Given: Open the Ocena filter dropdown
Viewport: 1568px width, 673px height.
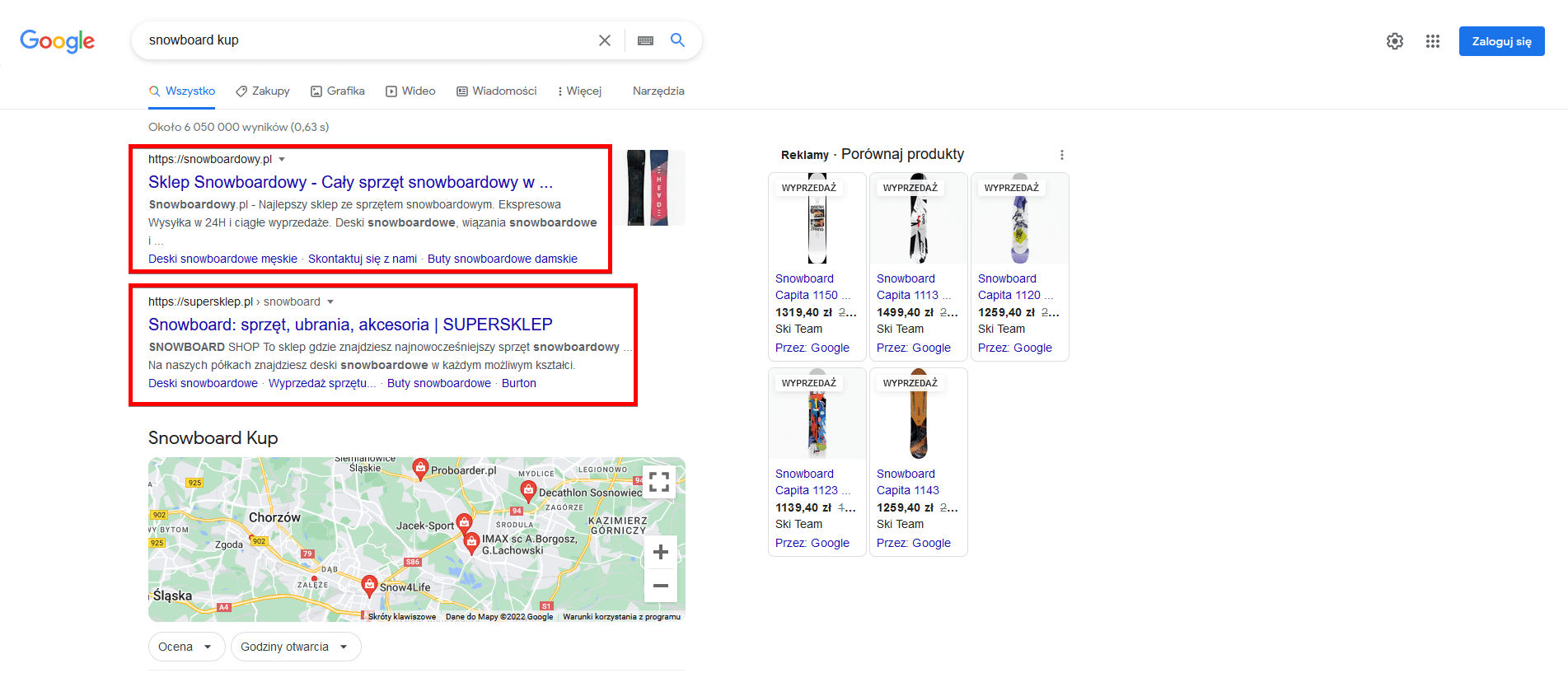Looking at the screenshot, I should click(185, 647).
